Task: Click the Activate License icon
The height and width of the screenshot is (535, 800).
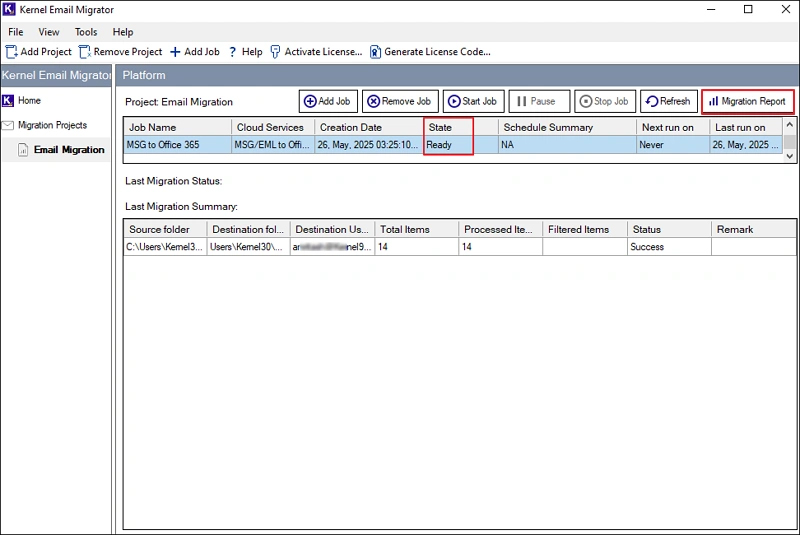Action: pos(275,52)
